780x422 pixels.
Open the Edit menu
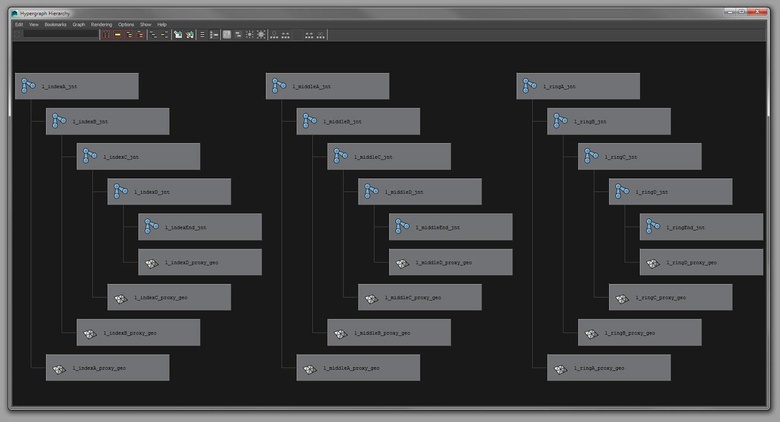point(18,24)
